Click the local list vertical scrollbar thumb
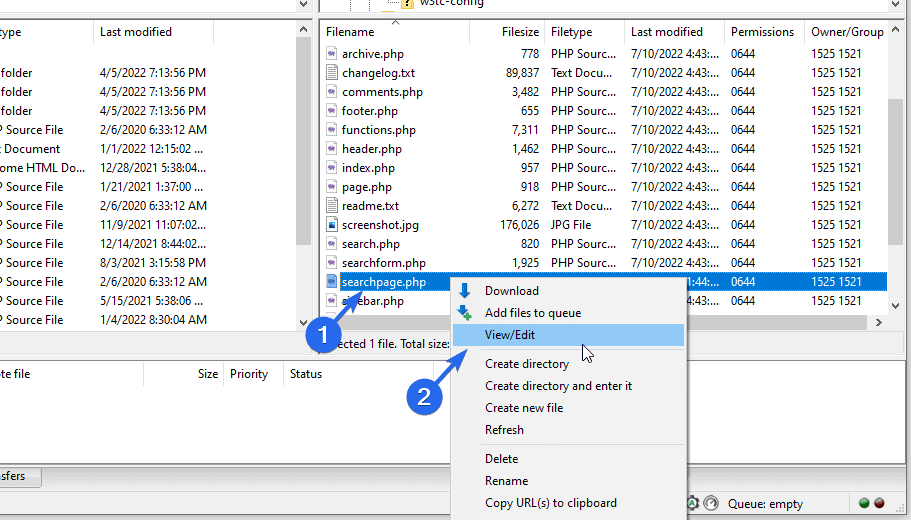The height and width of the screenshot is (520, 911). coord(303,141)
